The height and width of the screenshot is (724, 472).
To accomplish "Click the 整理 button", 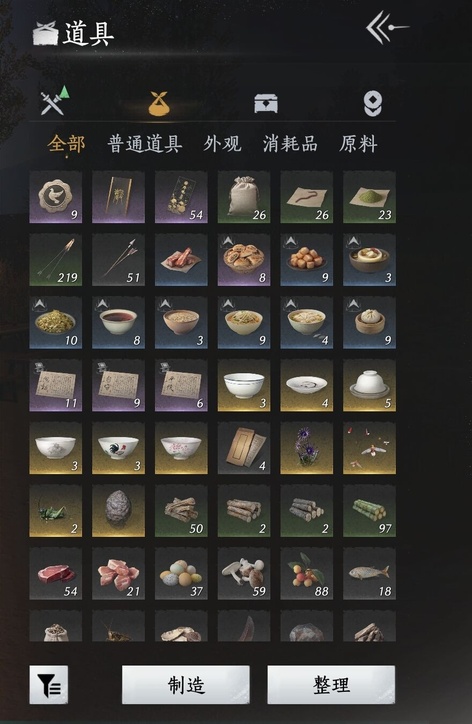I will coord(331,685).
